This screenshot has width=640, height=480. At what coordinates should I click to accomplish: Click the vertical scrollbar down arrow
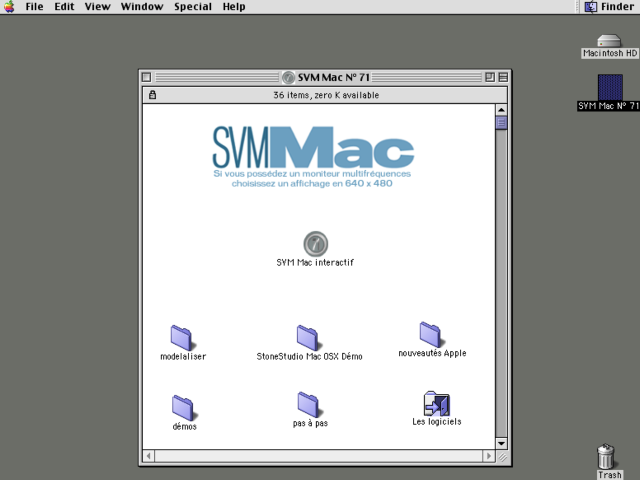pos(501,443)
